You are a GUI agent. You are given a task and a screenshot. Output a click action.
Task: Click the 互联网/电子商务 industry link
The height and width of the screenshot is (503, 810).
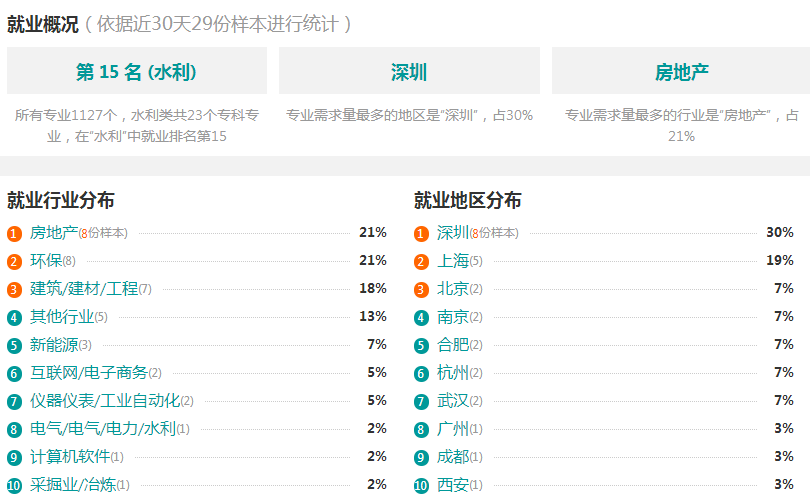pyautogui.click(x=89, y=372)
